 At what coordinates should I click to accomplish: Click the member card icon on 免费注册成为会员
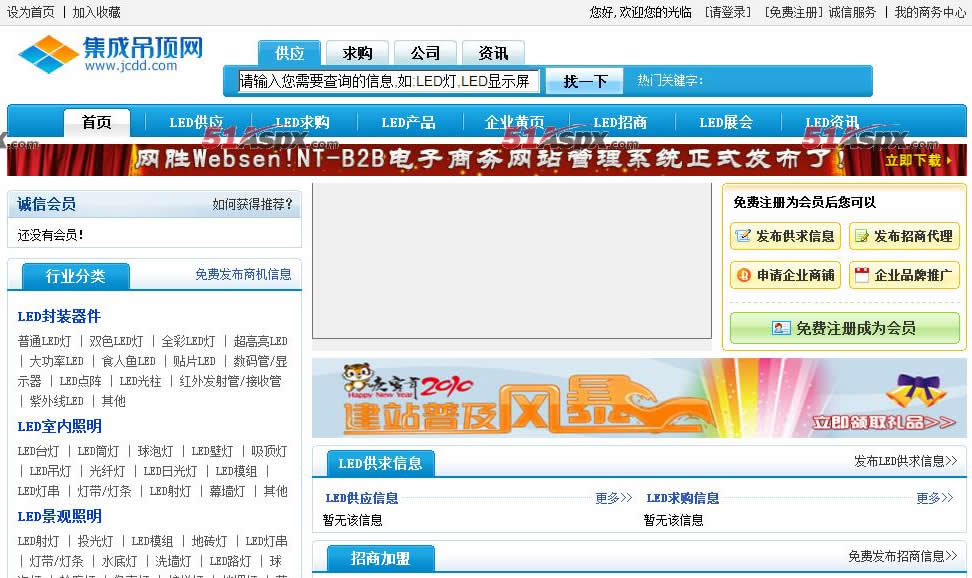point(780,328)
